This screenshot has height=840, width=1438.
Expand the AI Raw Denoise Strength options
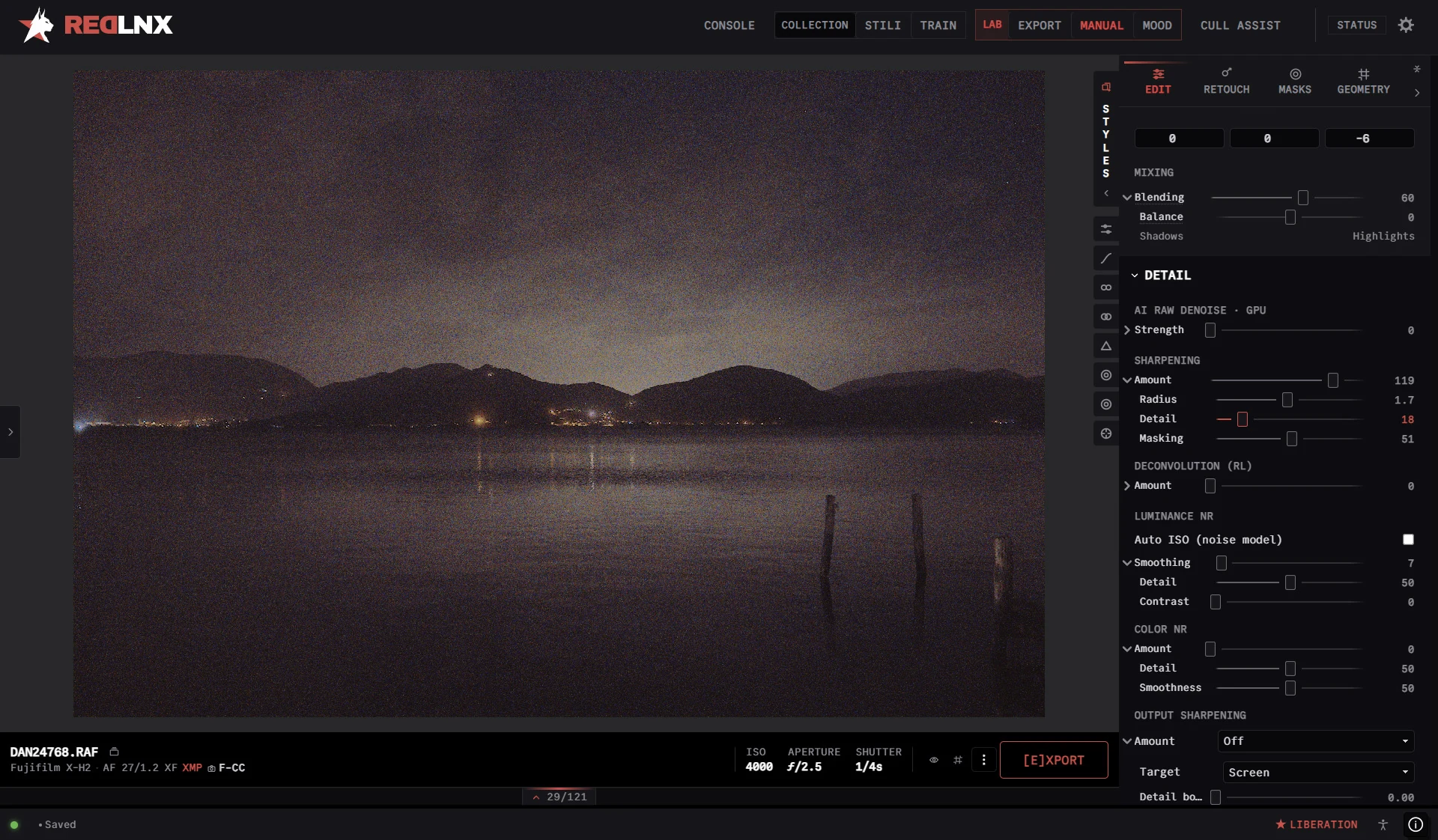tap(1126, 330)
